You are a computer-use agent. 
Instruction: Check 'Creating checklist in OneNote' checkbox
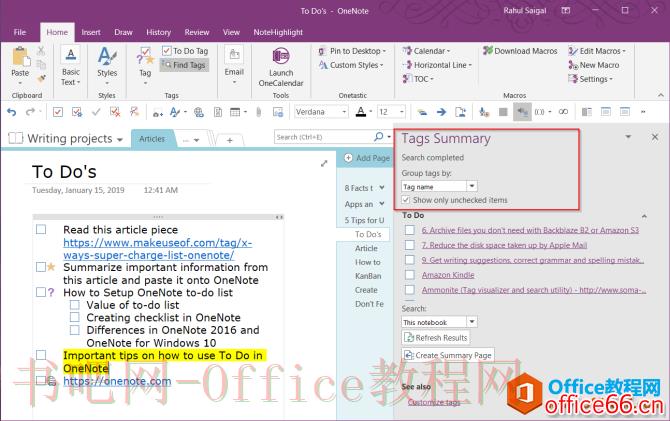click(74, 317)
